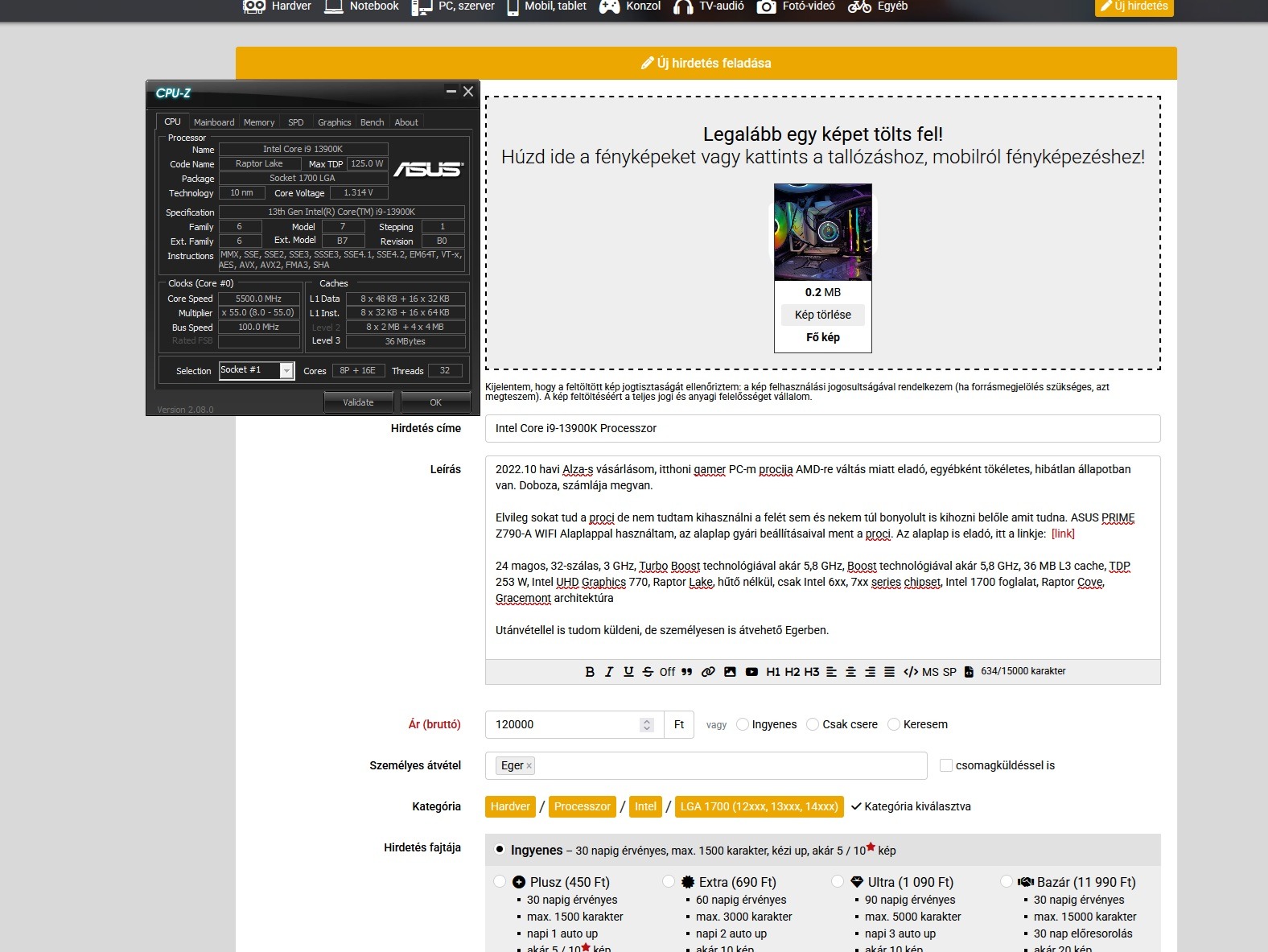The image size is (1268, 952).
Task: Adjust price using the stepper arrows
Action: (647, 724)
